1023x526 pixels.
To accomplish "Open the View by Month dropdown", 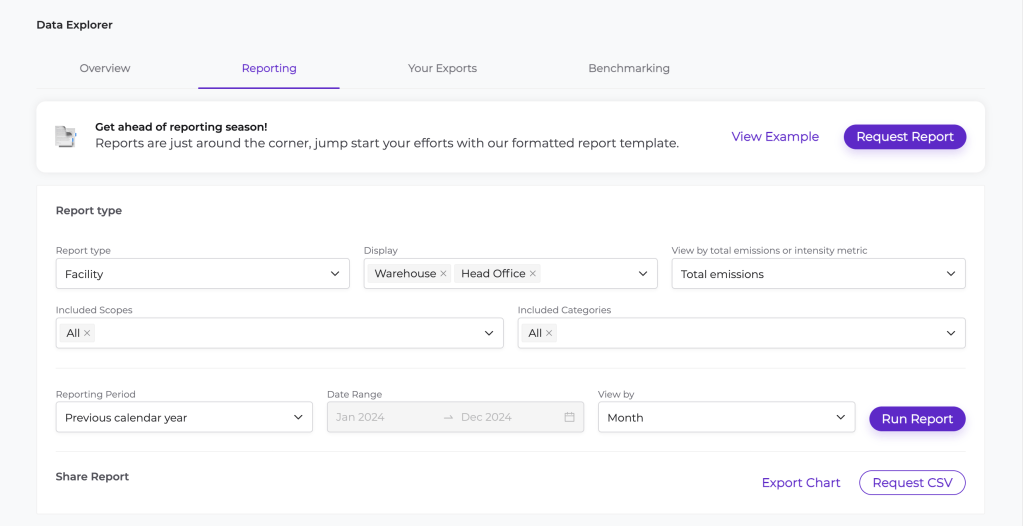I will [x=840, y=418].
